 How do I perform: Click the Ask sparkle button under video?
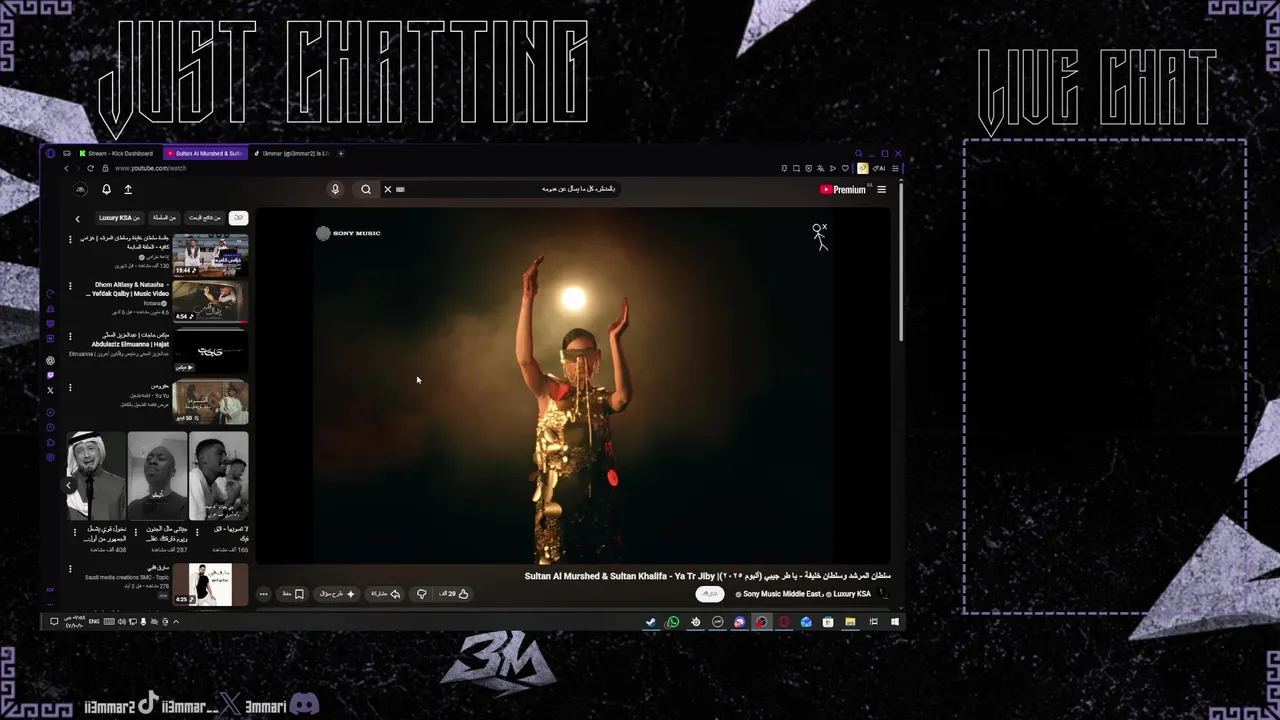(337, 594)
